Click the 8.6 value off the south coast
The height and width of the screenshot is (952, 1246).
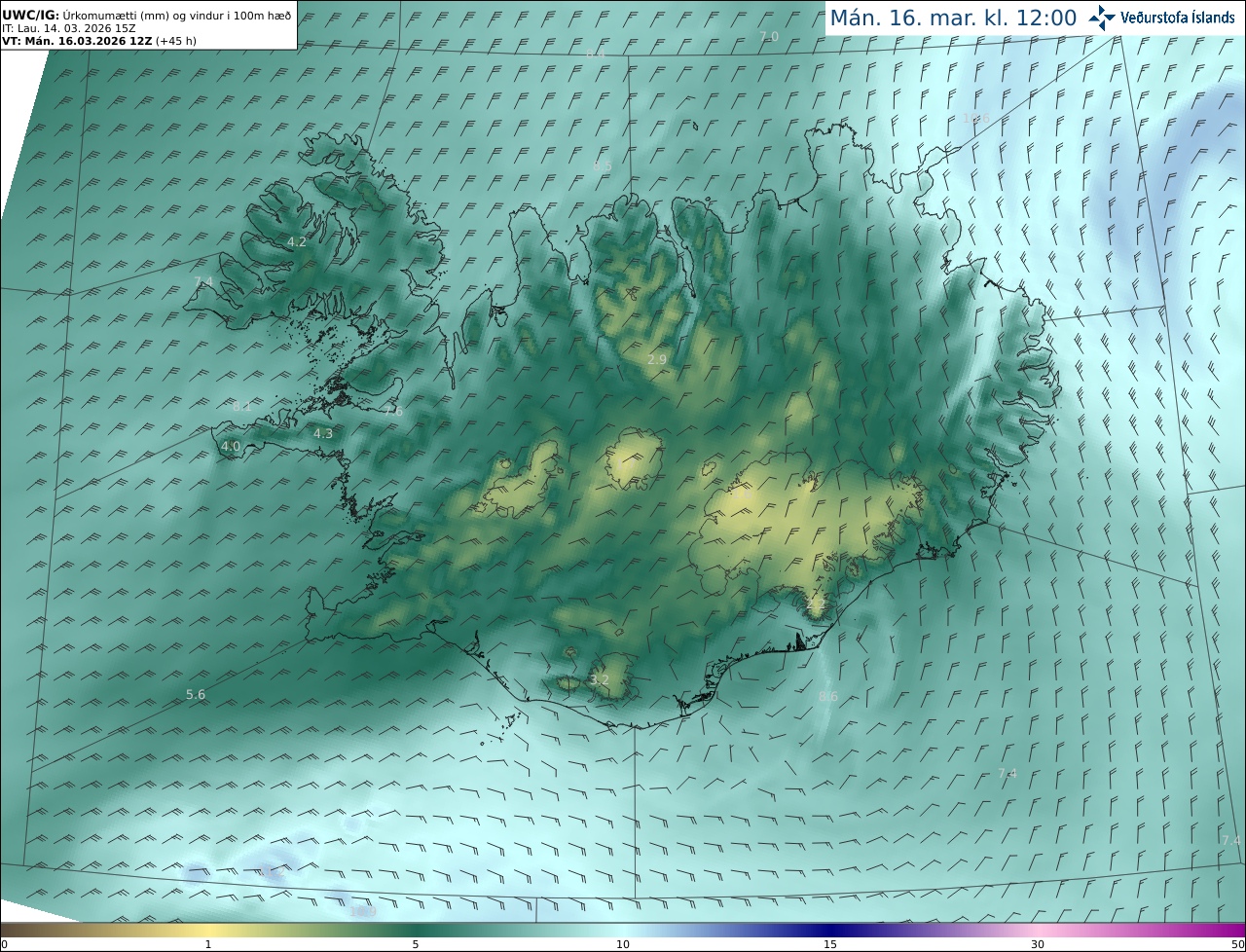pos(828,696)
